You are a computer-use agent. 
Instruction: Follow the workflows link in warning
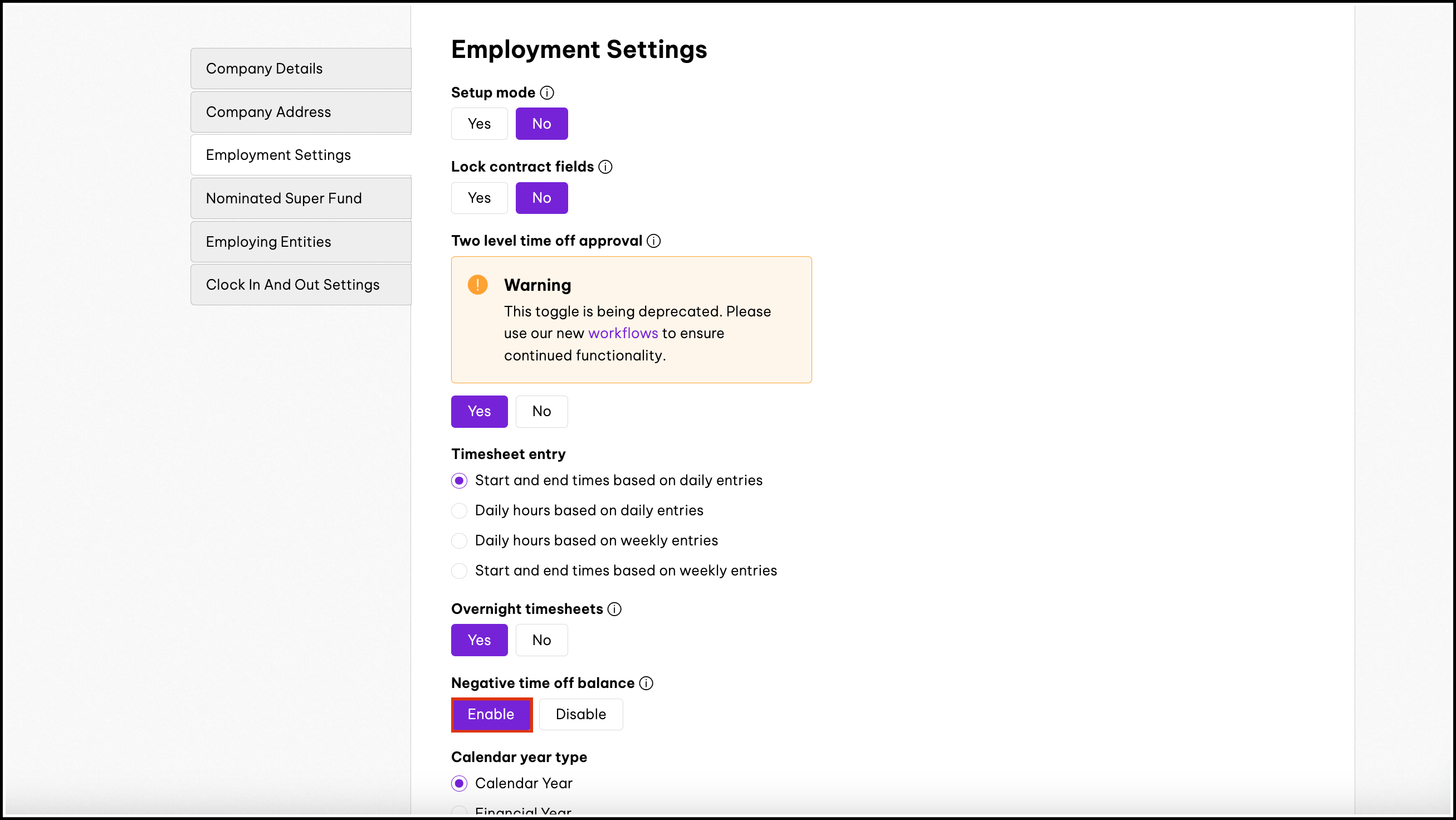[623, 334]
